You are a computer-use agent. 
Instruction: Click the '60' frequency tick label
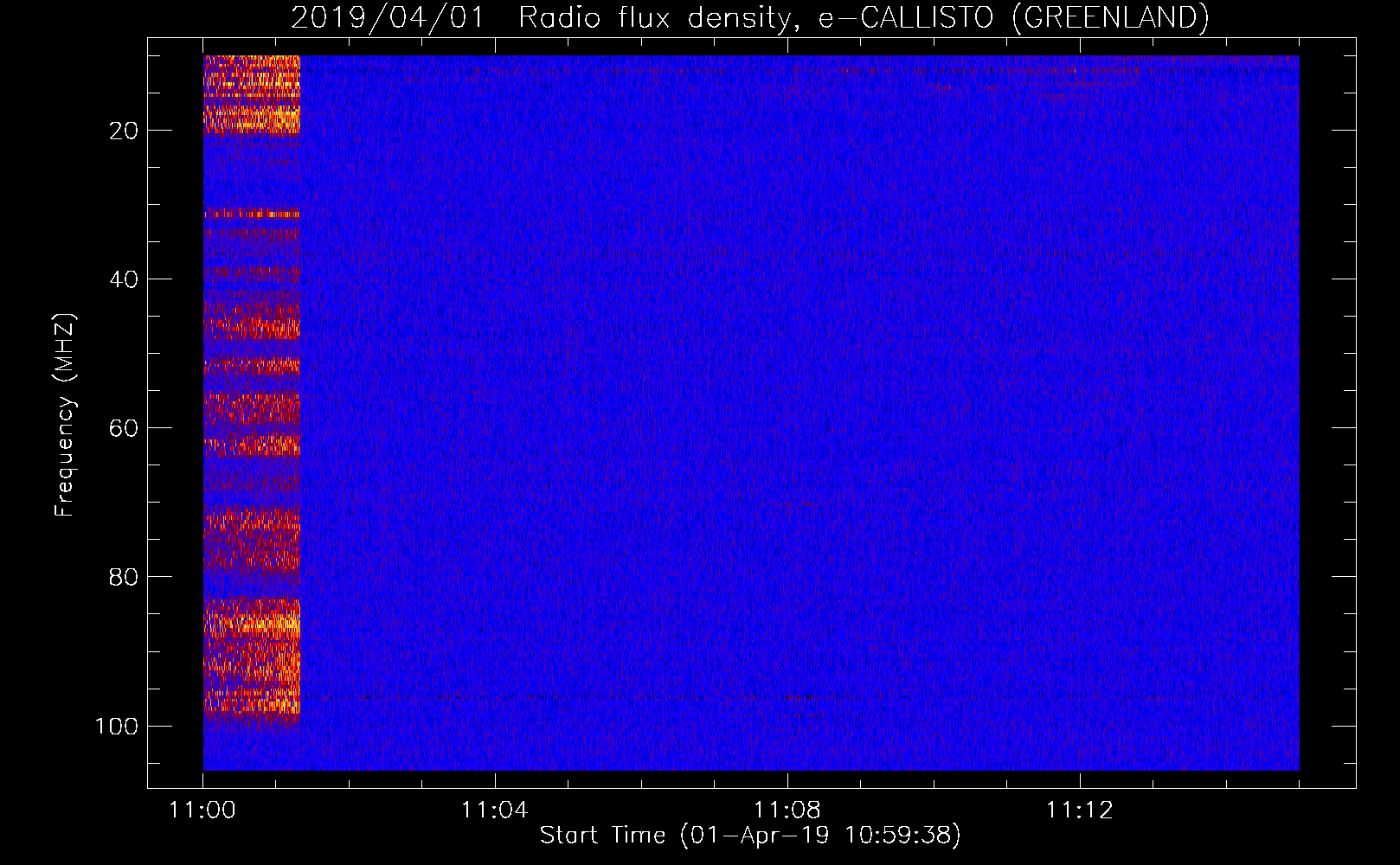click(x=124, y=428)
